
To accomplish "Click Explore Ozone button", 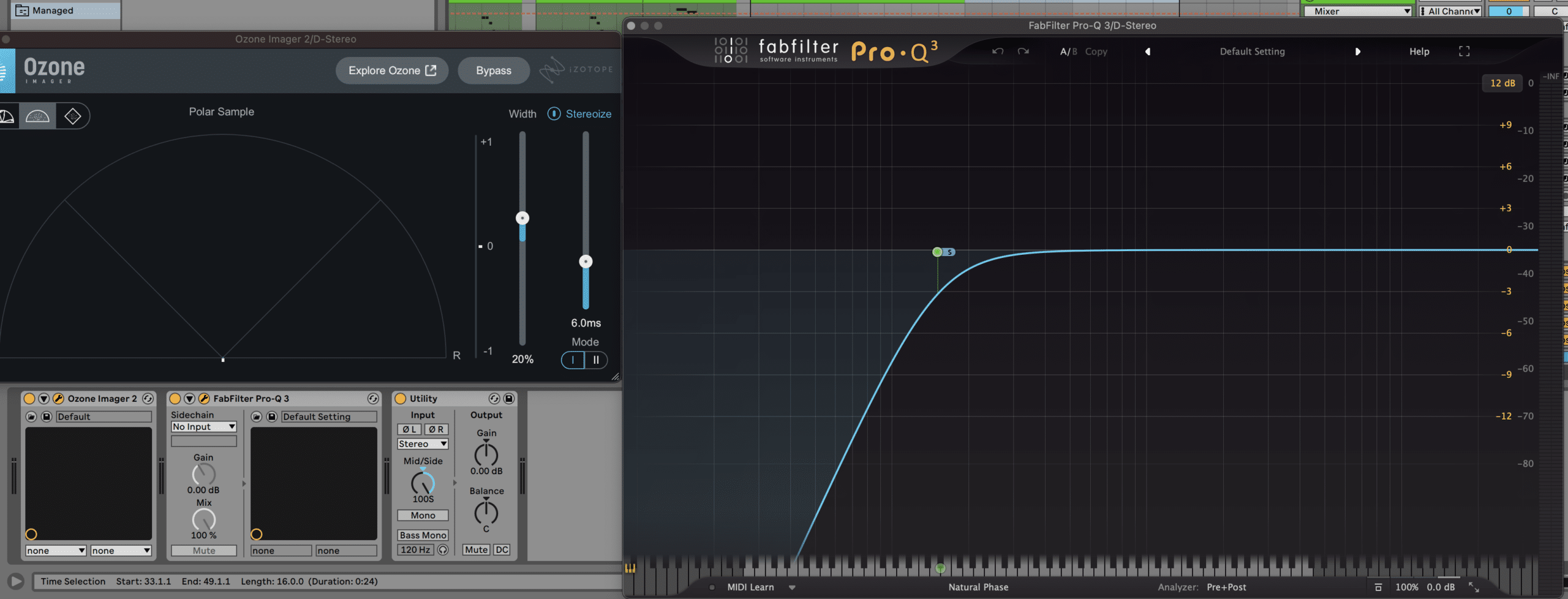I will [392, 70].
